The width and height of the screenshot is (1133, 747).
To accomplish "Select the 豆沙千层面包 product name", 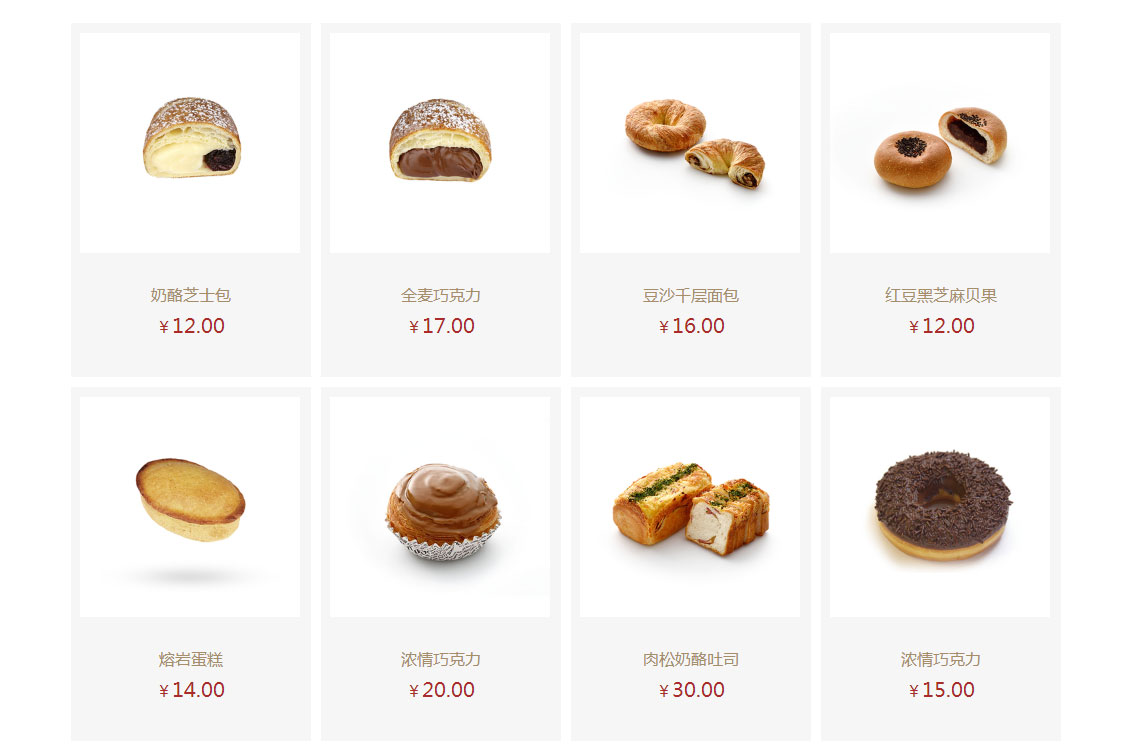I will point(691,295).
